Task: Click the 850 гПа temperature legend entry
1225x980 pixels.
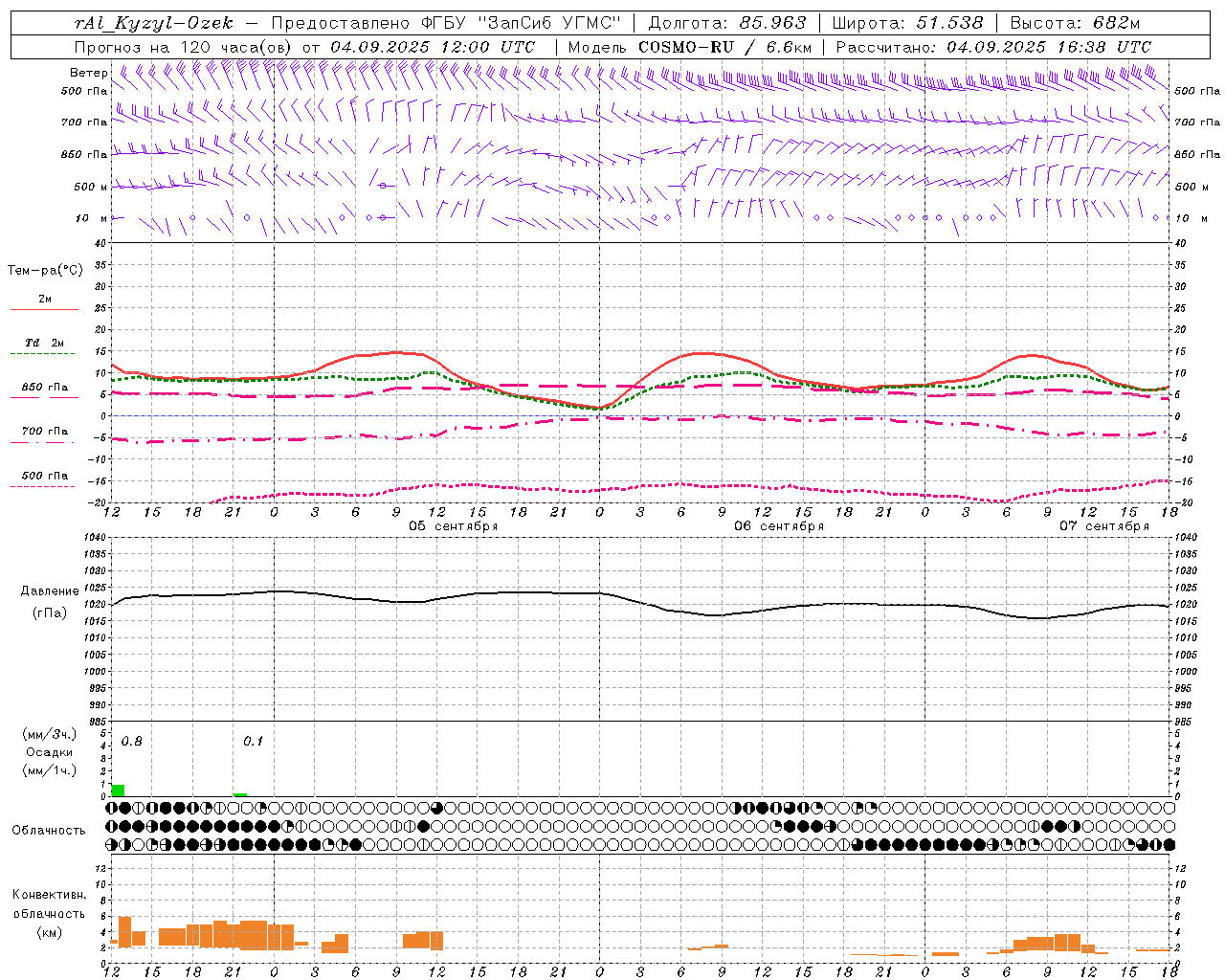Action: [45, 388]
